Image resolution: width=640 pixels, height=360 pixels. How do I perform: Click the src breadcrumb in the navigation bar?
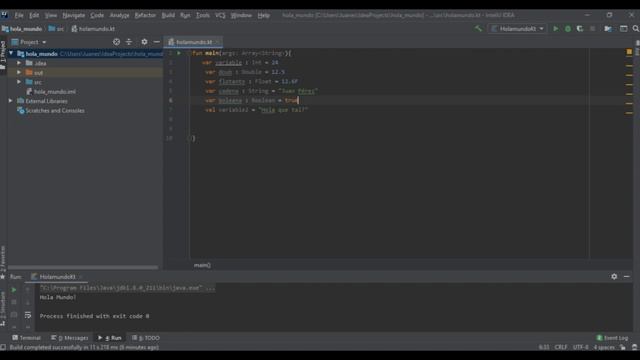coord(56,29)
